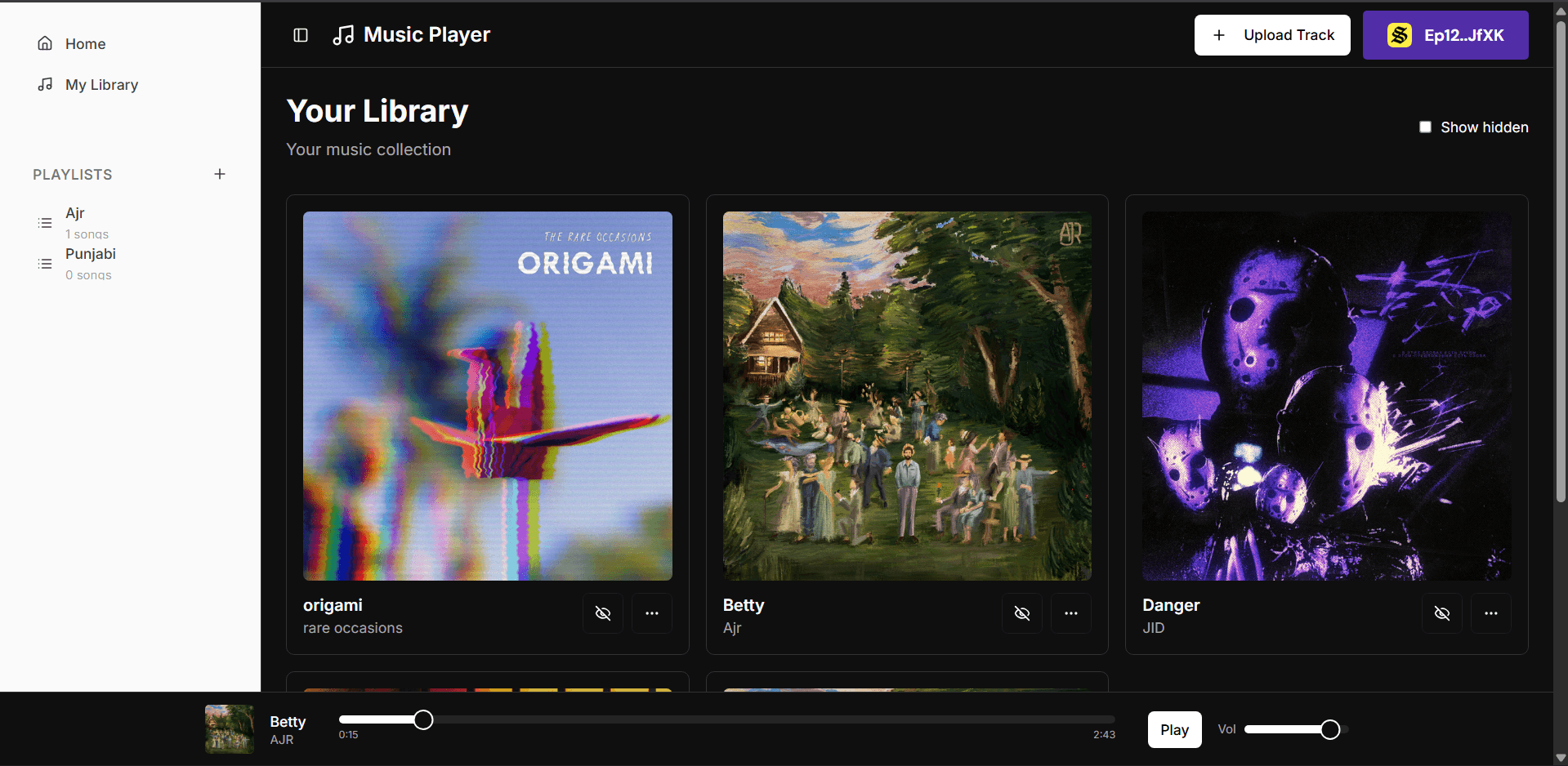This screenshot has height=766, width=1568.
Task: Create a new playlist with the plus icon
Action: [220, 173]
